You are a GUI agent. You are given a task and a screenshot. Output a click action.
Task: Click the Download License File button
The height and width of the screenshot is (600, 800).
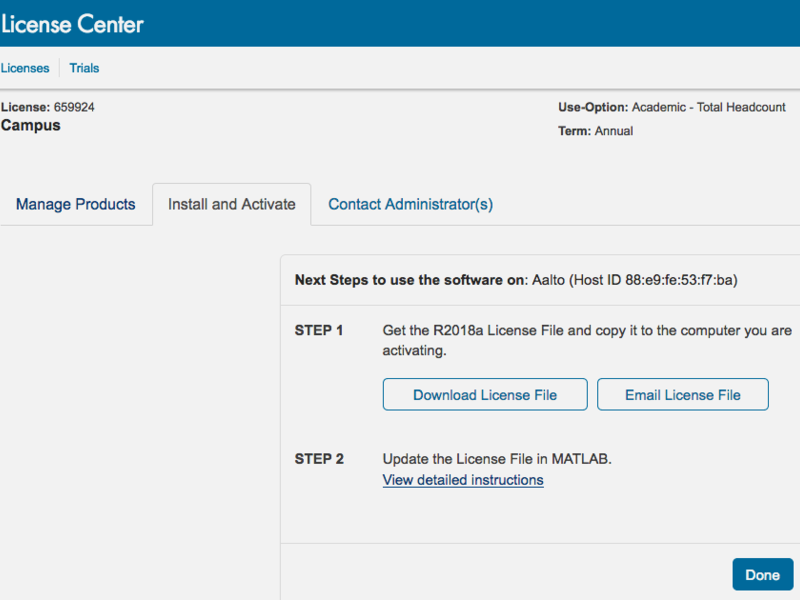point(485,395)
